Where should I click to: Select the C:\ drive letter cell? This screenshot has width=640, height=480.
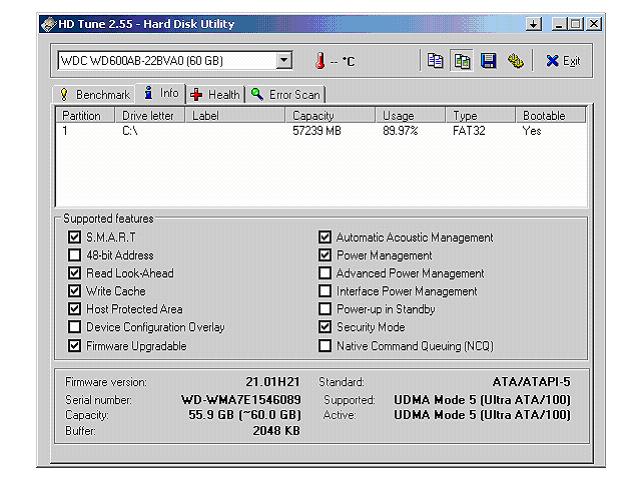pos(130,131)
